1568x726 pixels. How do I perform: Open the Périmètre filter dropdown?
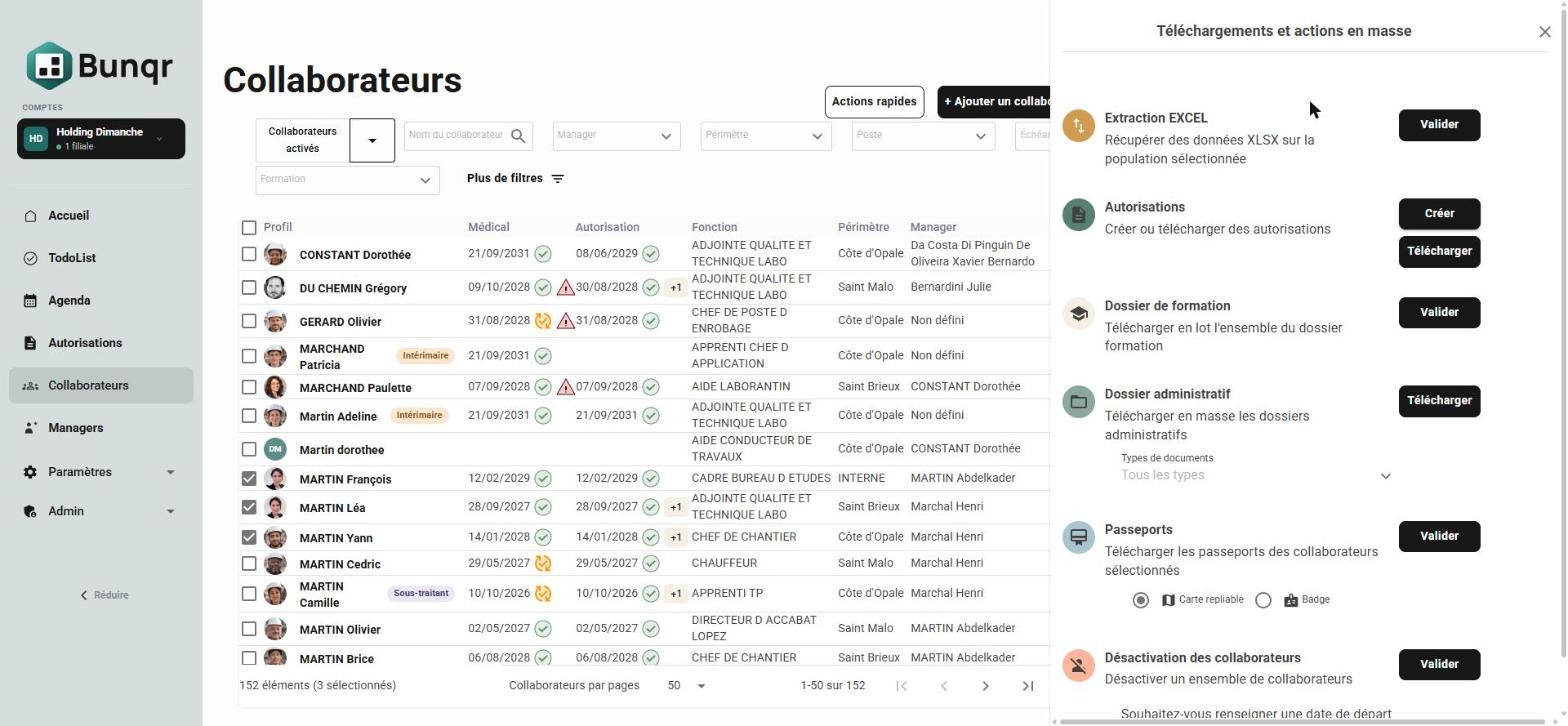pyautogui.click(x=766, y=136)
